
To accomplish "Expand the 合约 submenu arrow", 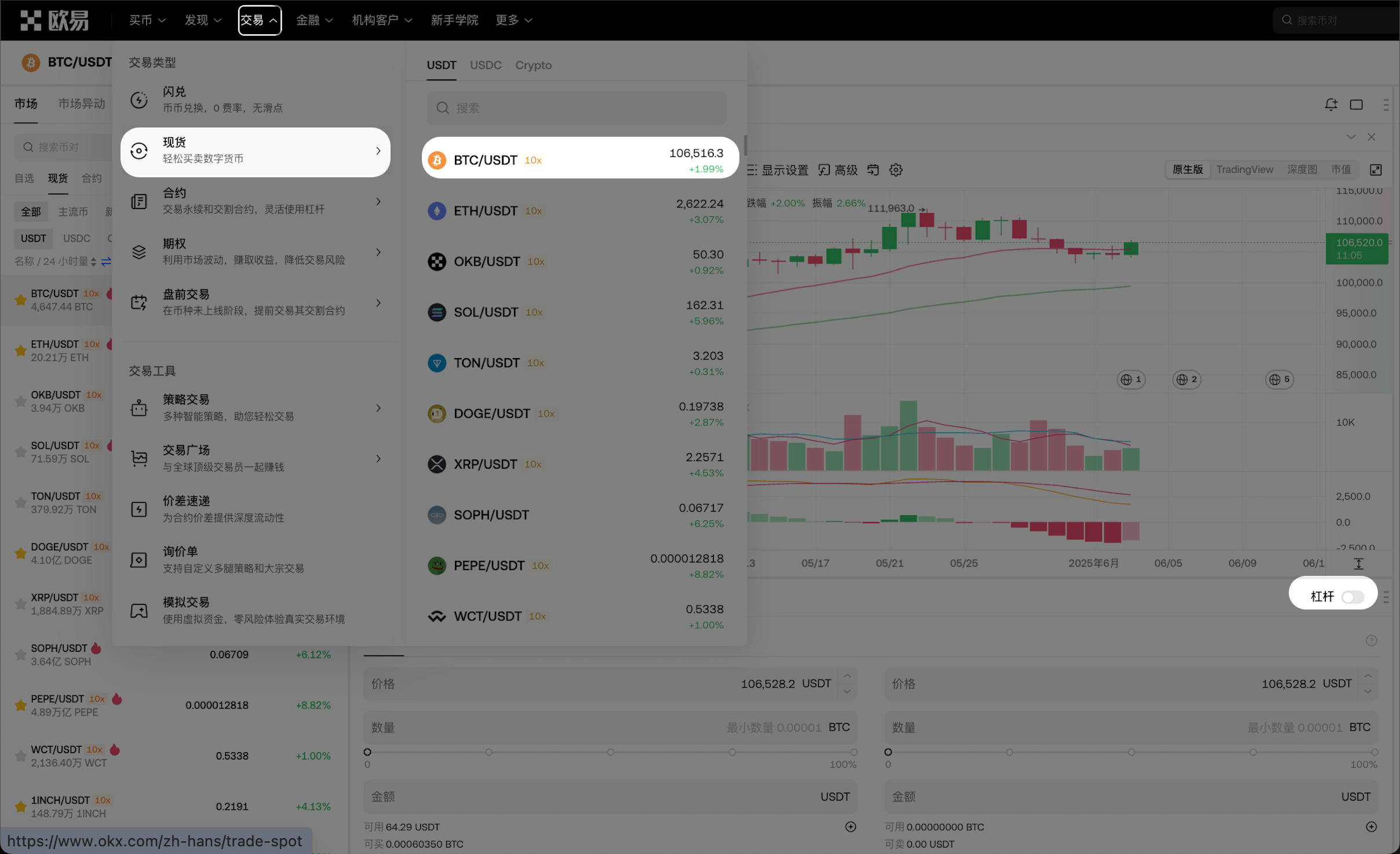I will 378,202.
